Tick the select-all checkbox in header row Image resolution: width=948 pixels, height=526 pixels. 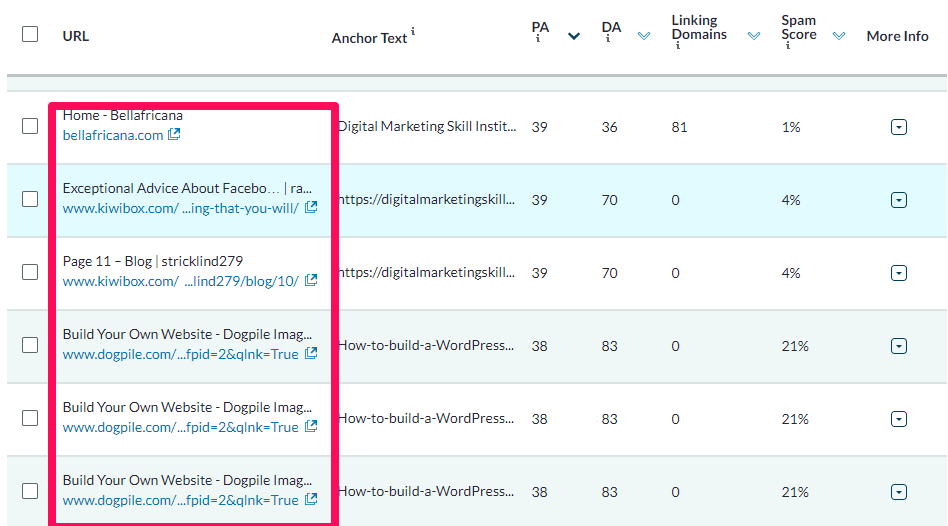[x=30, y=34]
